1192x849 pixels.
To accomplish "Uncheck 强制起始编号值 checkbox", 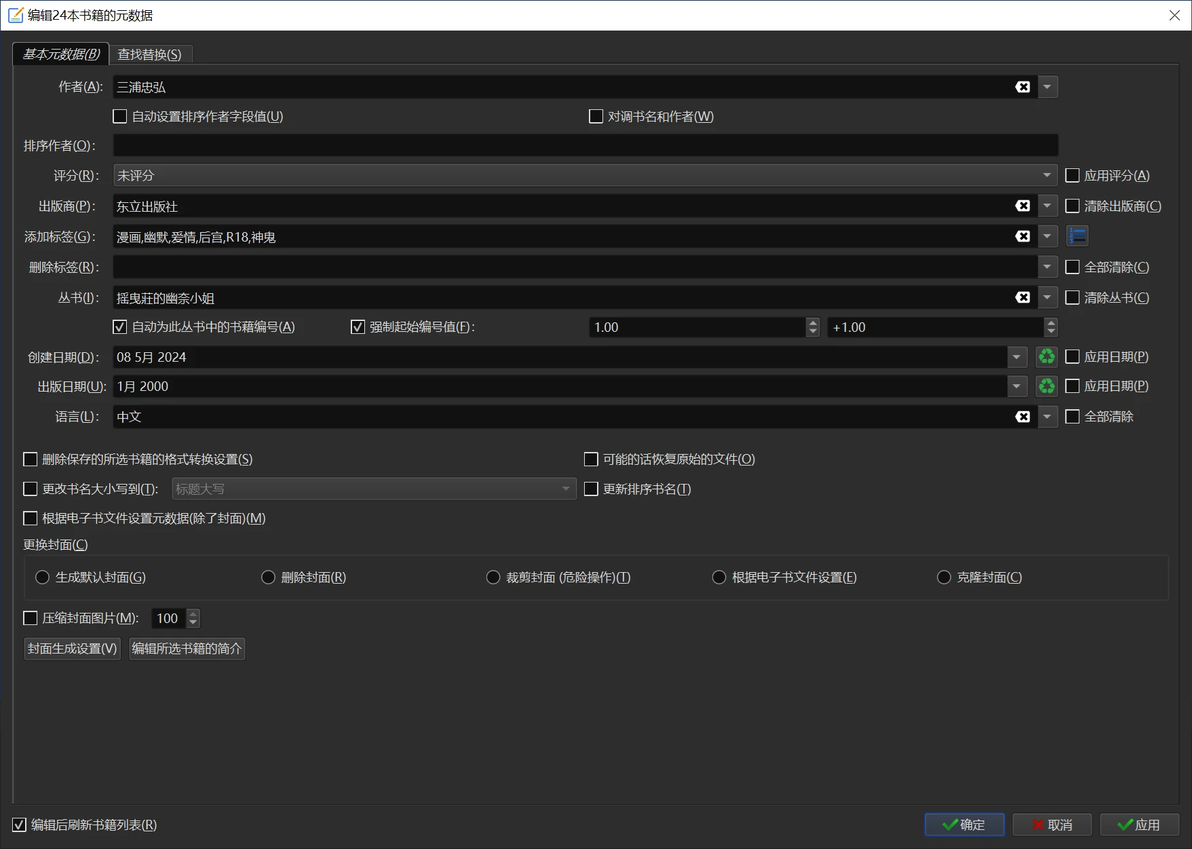I will pyautogui.click(x=357, y=327).
